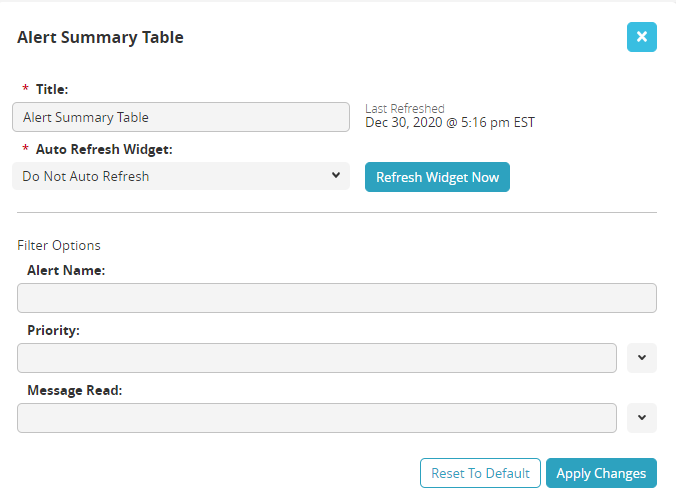Click the Refresh Widget Now button
This screenshot has height=497, width=676.
[x=437, y=177]
